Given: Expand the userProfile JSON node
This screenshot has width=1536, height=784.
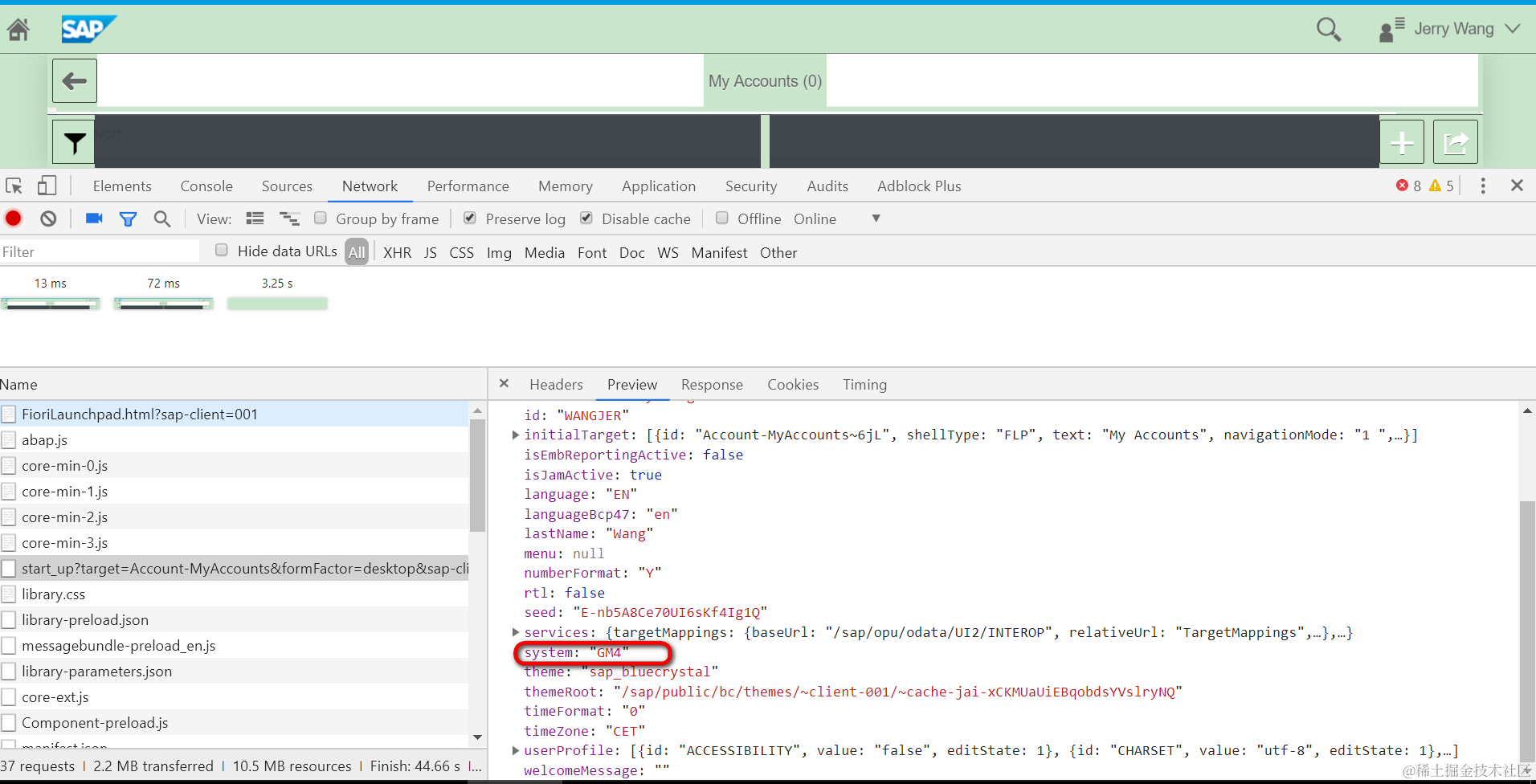Looking at the screenshot, I should click(x=516, y=750).
